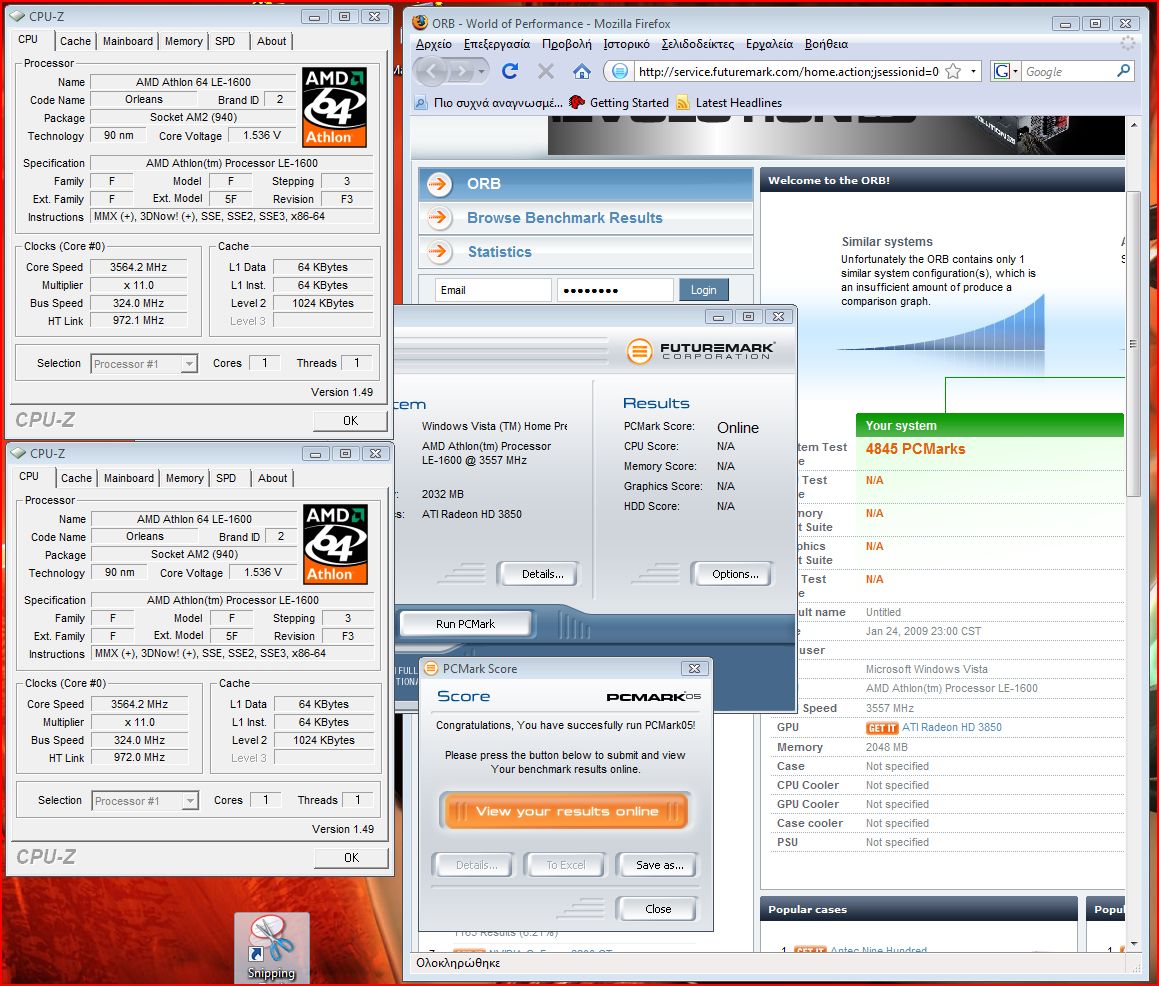Bookmark page with star icon

coord(954,71)
